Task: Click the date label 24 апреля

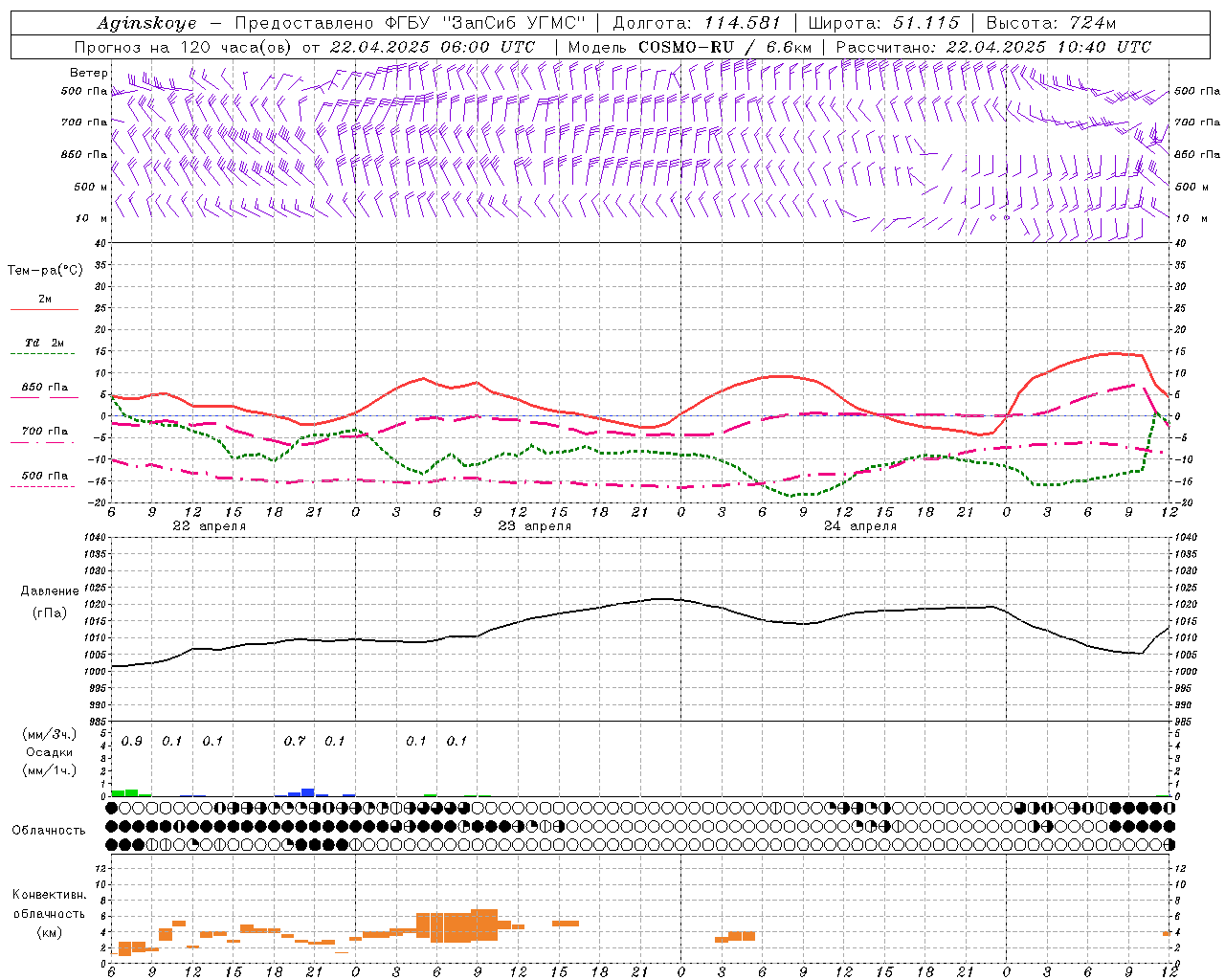Action: tap(860, 526)
